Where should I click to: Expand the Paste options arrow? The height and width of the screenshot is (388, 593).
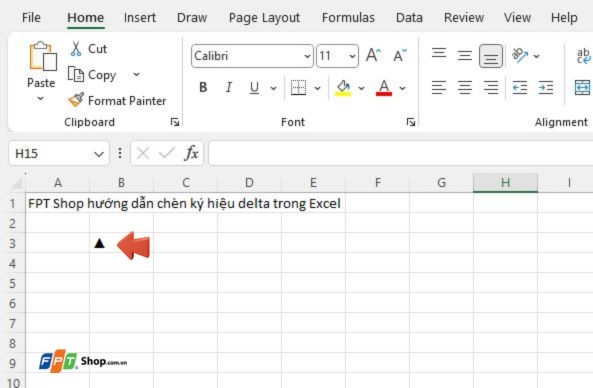click(40, 99)
